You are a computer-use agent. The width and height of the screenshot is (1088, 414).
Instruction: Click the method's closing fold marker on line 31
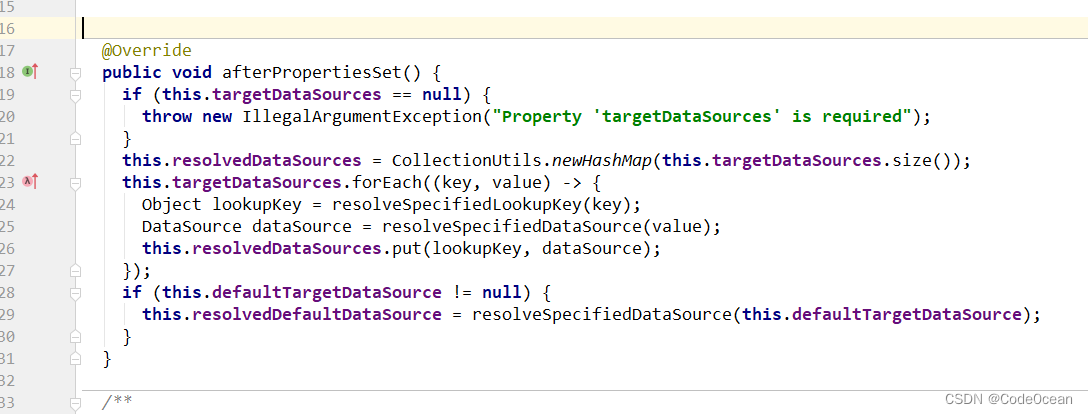75,357
